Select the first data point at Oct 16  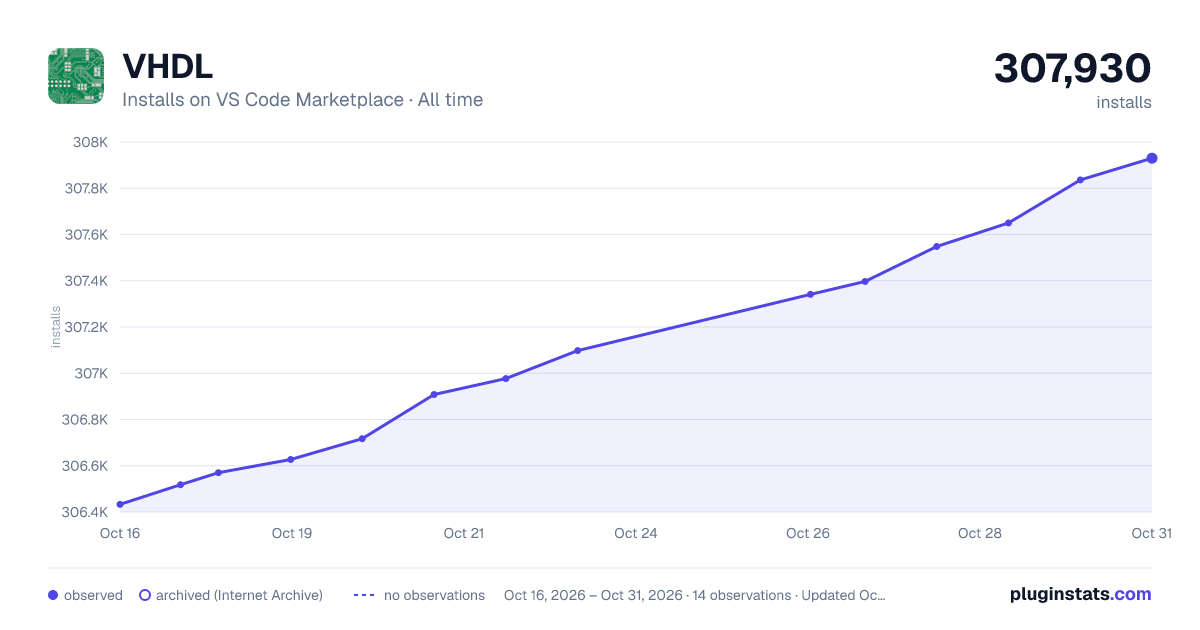pyautogui.click(x=120, y=504)
